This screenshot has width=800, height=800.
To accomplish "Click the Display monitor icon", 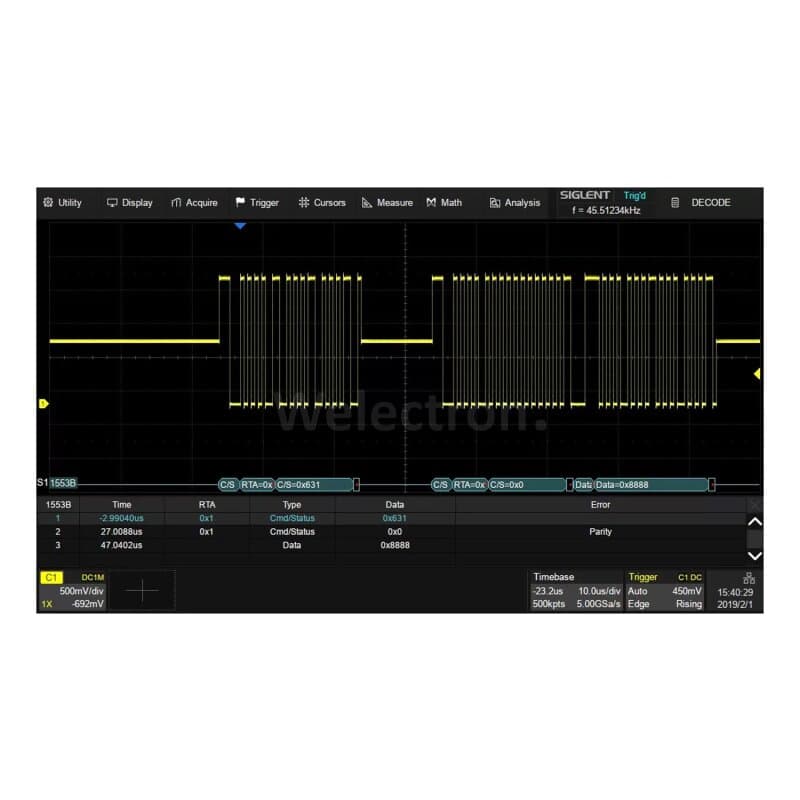I will pos(112,203).
